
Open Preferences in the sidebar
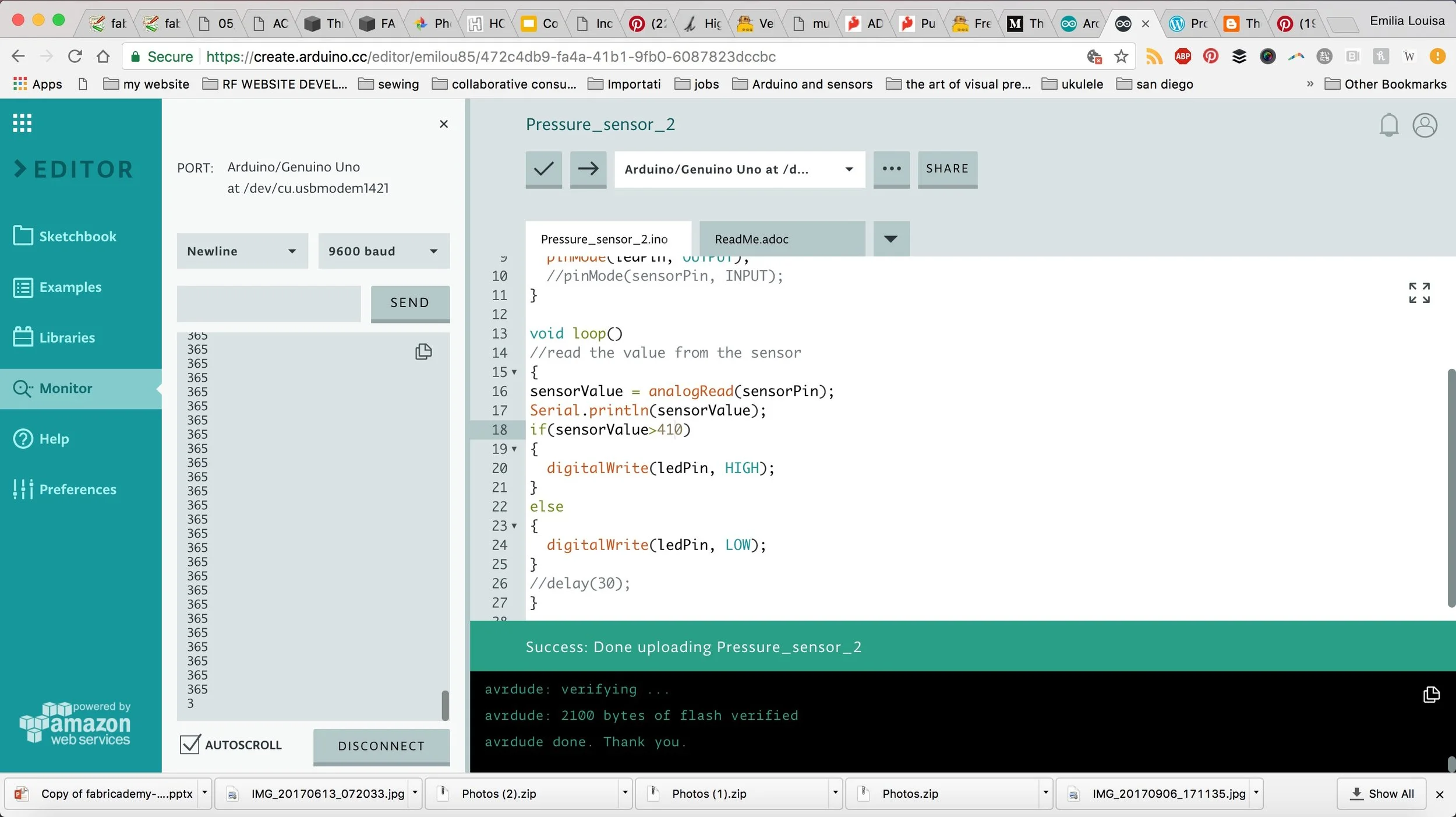tap(65, 490)
